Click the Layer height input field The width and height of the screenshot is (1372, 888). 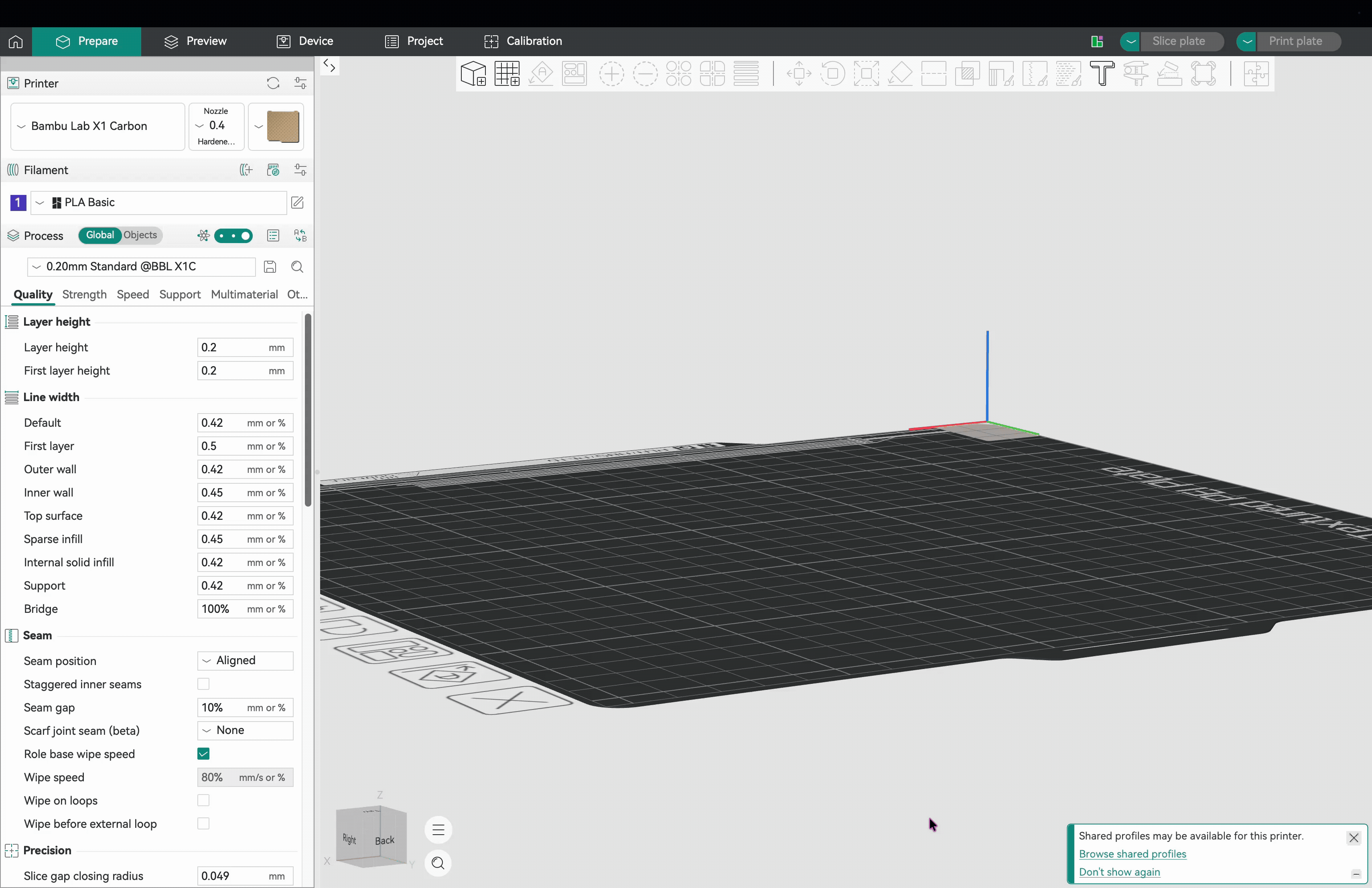245,347
